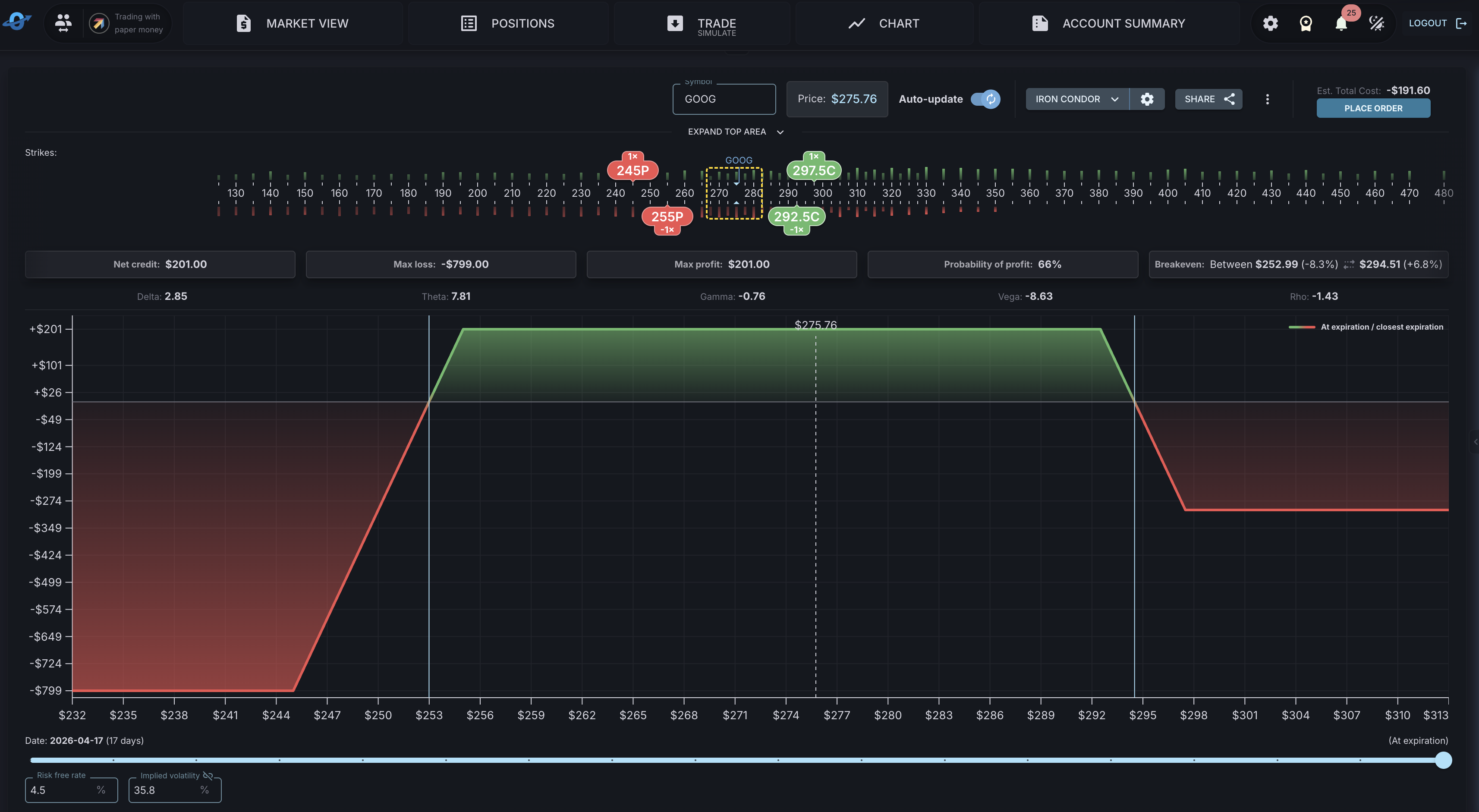
Task: Click the account switch people icon
Action: 63,24
